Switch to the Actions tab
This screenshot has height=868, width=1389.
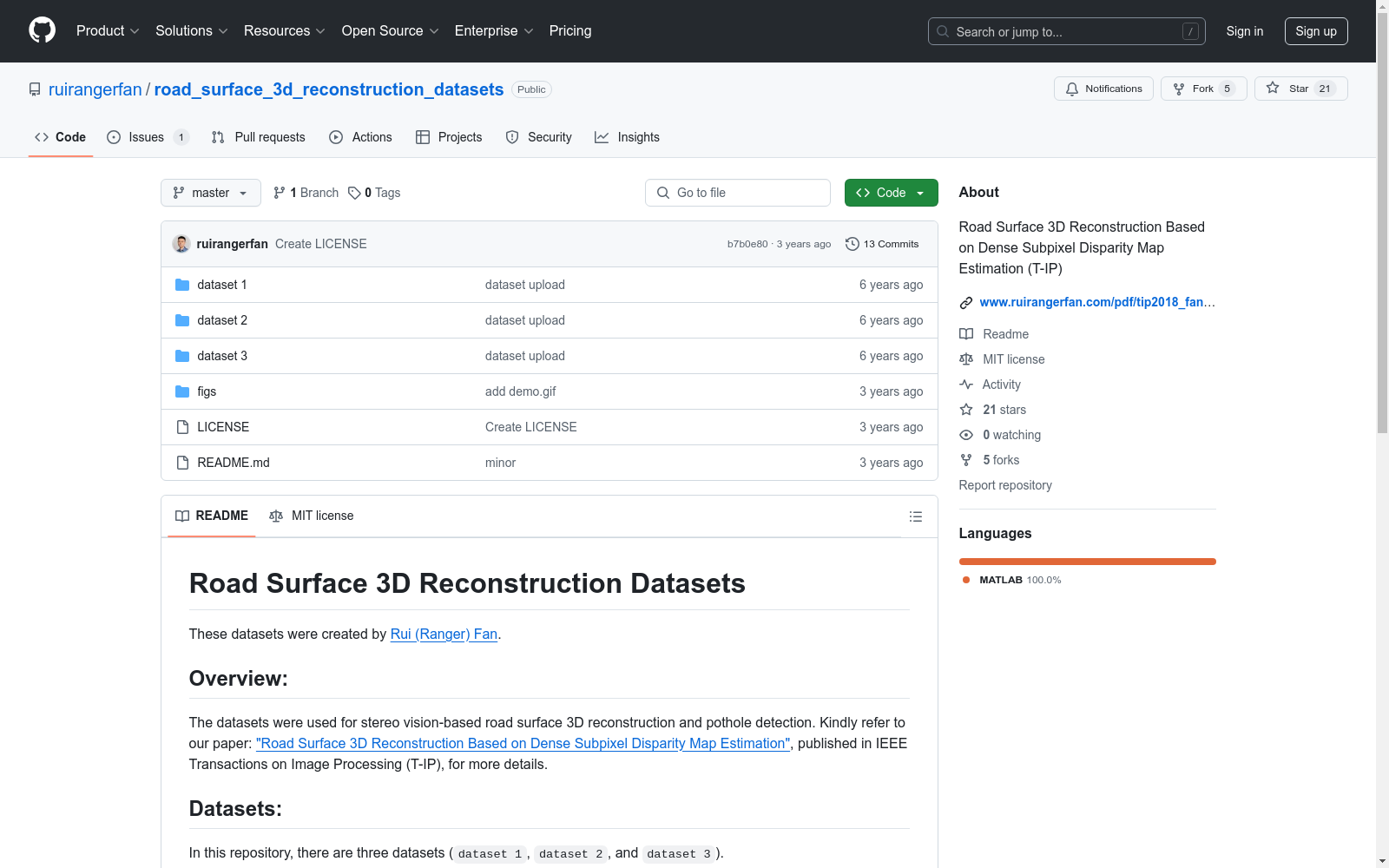click(361, 137)
